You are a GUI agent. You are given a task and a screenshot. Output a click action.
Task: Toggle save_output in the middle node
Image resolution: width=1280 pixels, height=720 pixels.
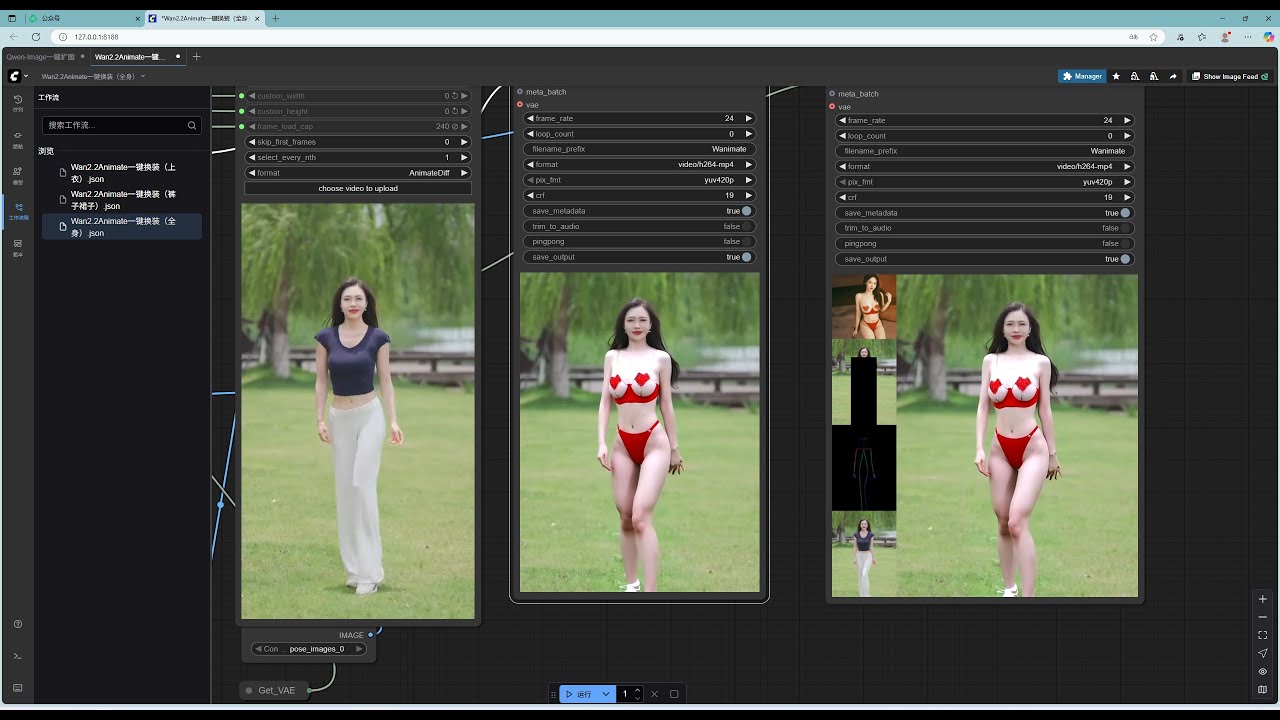(x=640, y=257)
